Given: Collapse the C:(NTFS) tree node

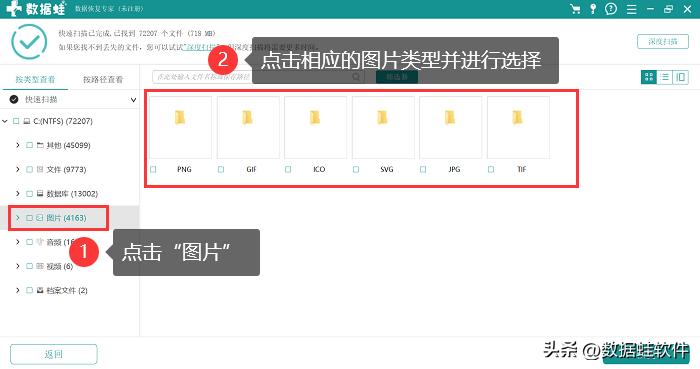Looking at the screenshot, I should click(x=5, y=121).
